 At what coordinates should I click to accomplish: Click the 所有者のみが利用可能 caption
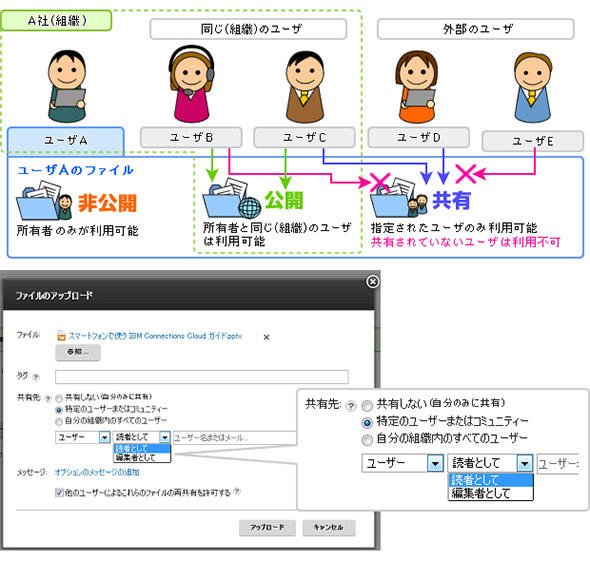coord(78,231)
